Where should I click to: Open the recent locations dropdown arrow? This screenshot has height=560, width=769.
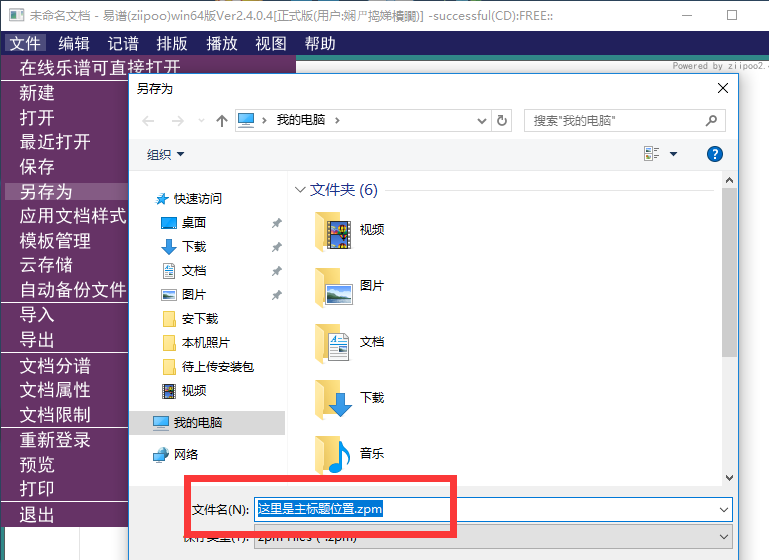(x=201, y=121)
